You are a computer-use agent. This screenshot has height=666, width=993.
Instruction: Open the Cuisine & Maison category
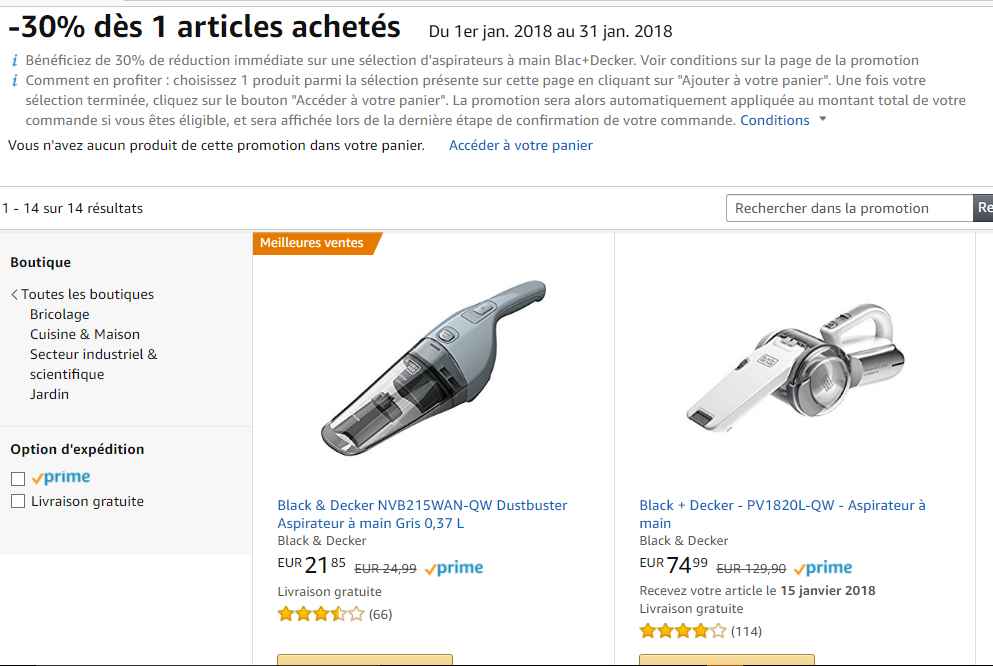tap(85, 334)
